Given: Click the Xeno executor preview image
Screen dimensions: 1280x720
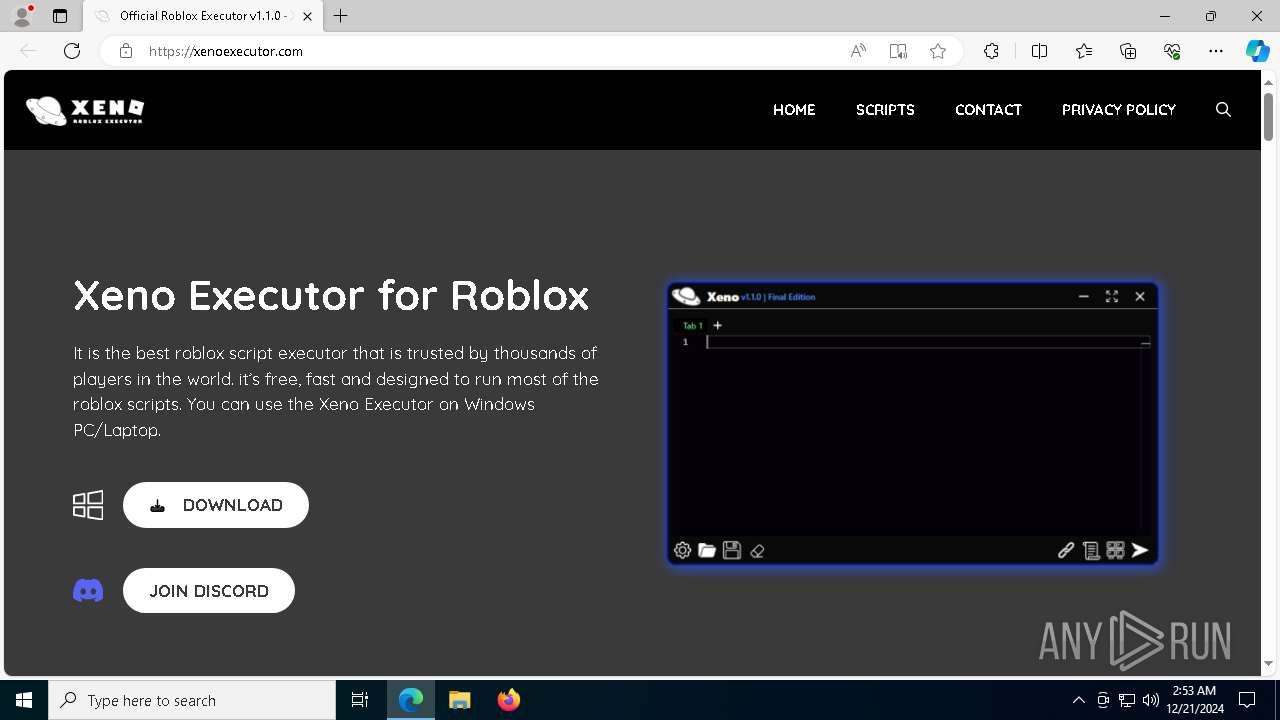Looking at the screenshot, I should click(913, 424).
